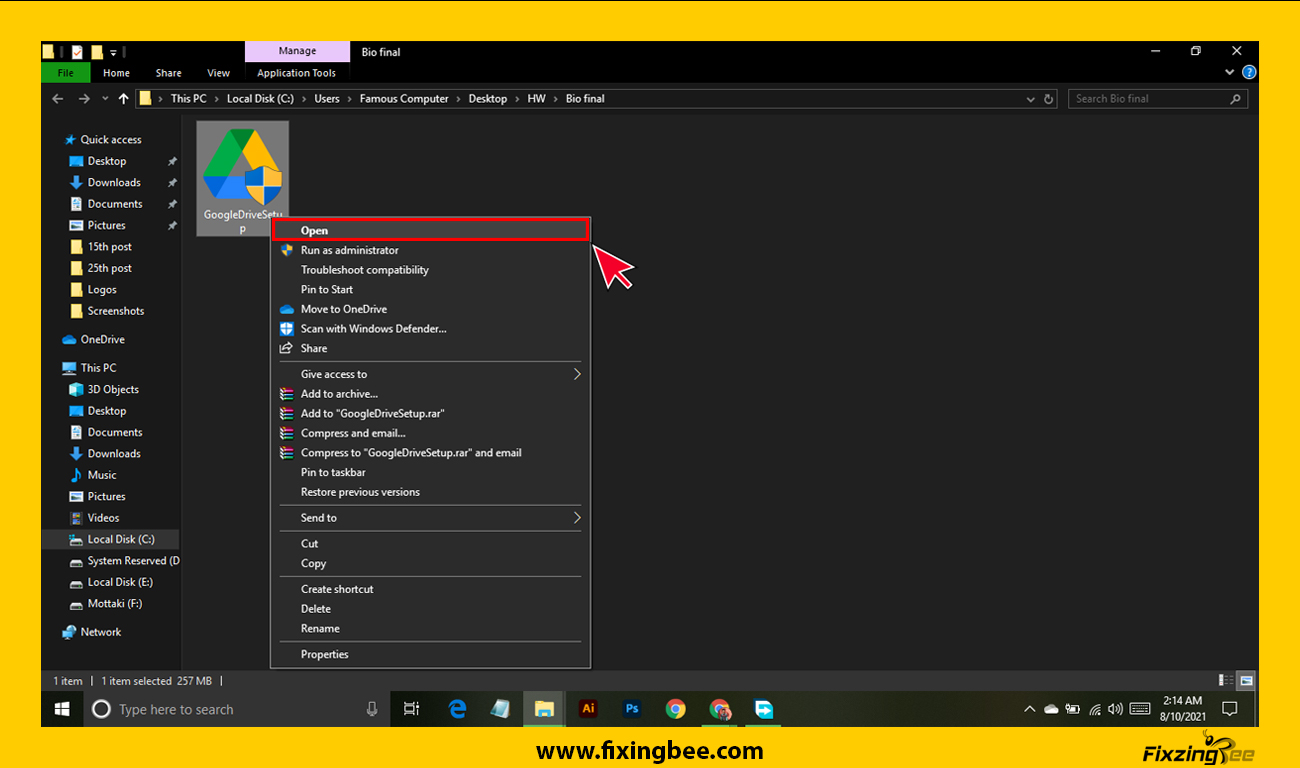1300x768 pixels.
Task: Open the Windows Start button
Action: pyautogui.click(x=62, y=709)
